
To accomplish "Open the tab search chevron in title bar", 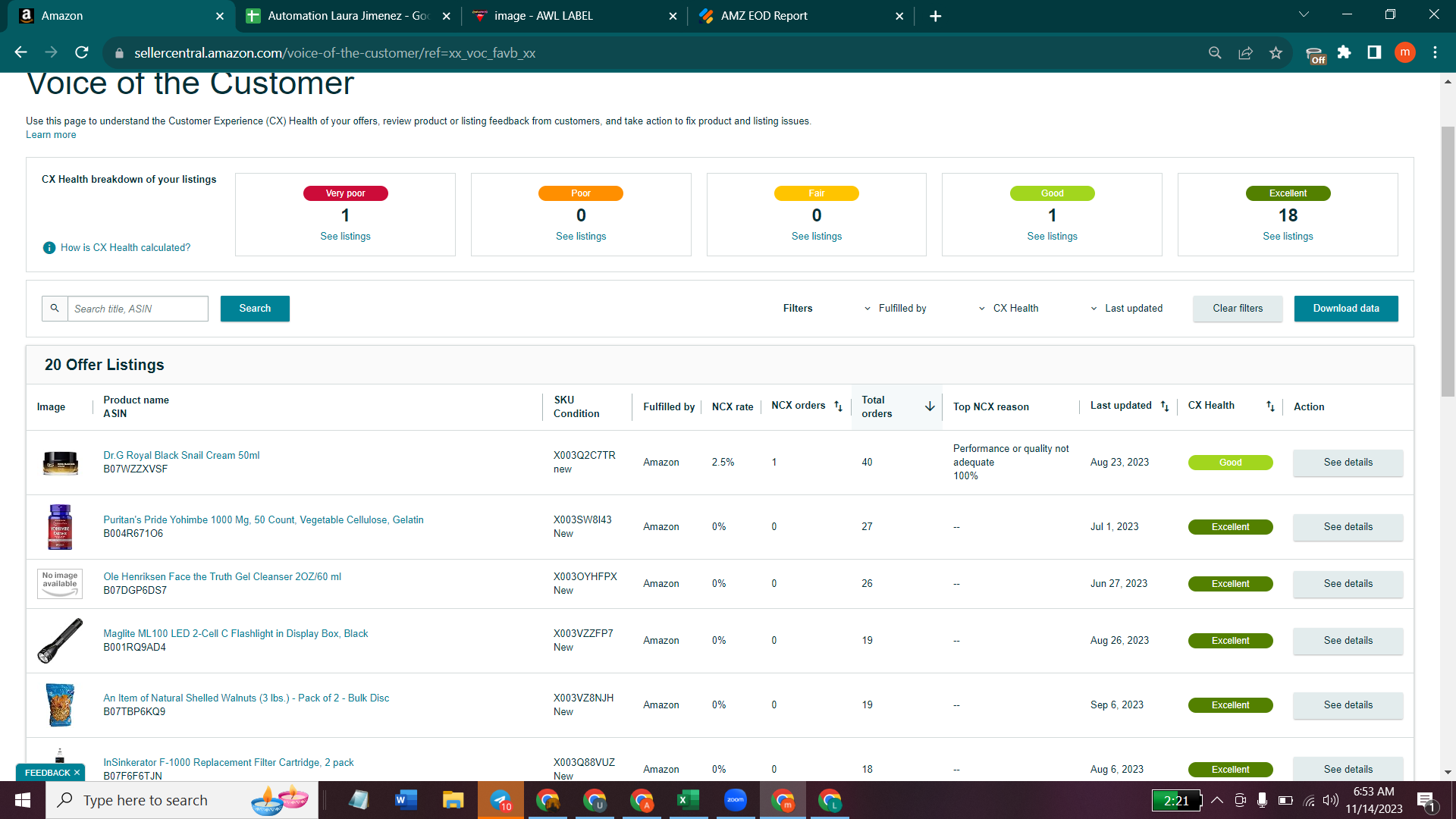I will (1304, 14).
